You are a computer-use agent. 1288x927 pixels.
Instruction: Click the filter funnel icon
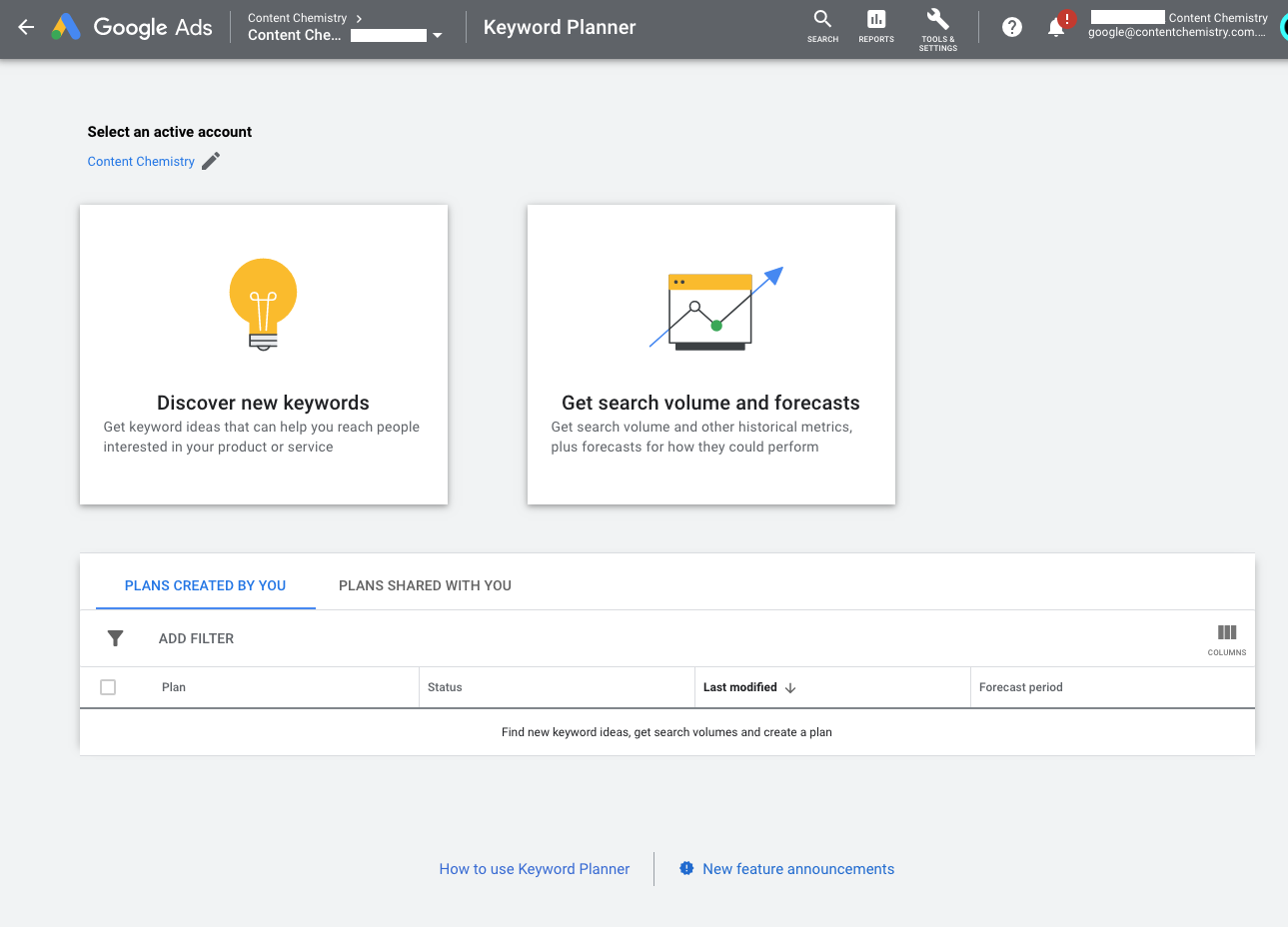[x=116, y=638]
